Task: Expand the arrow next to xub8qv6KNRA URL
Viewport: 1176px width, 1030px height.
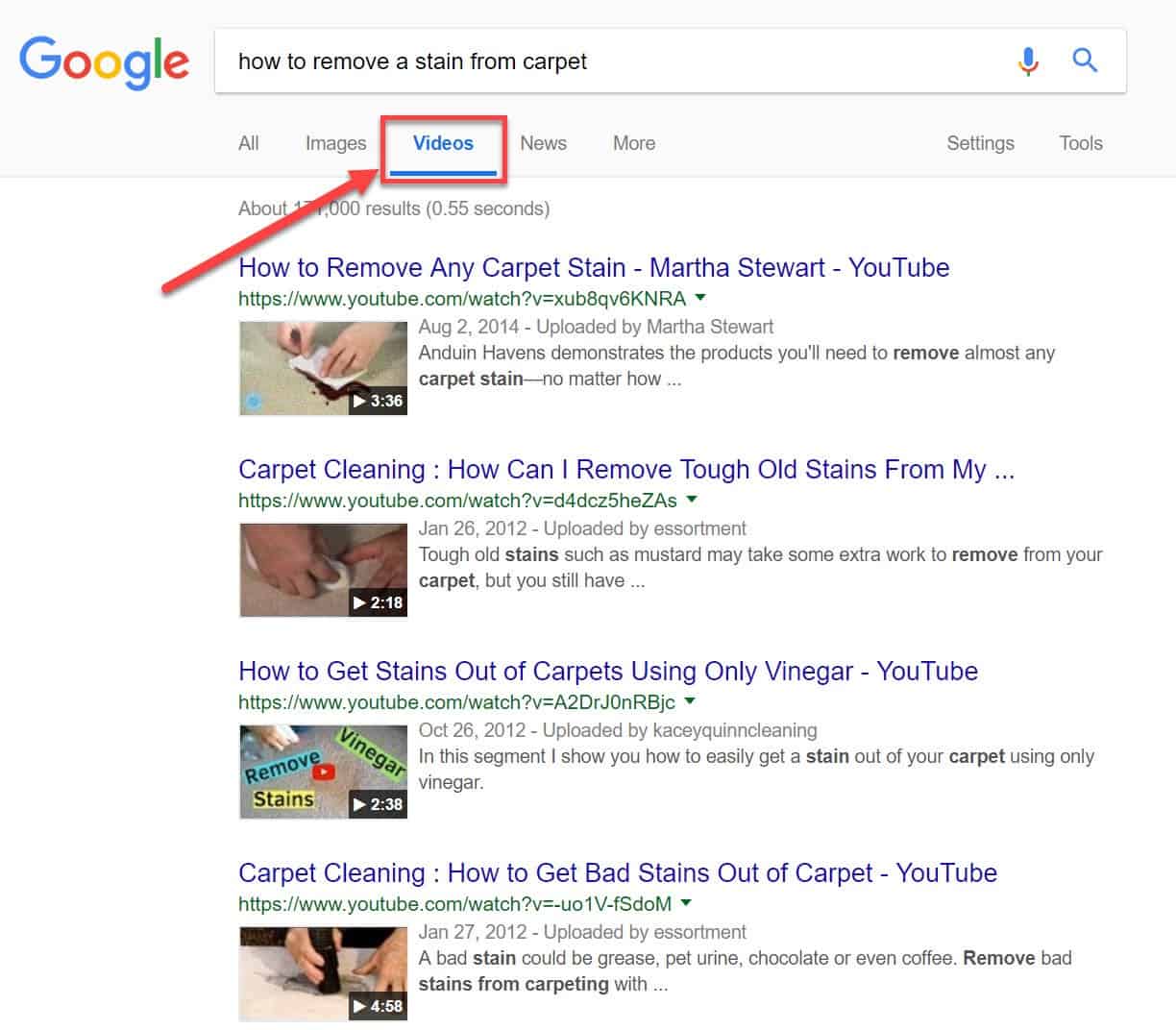Action: click(700, 298)
